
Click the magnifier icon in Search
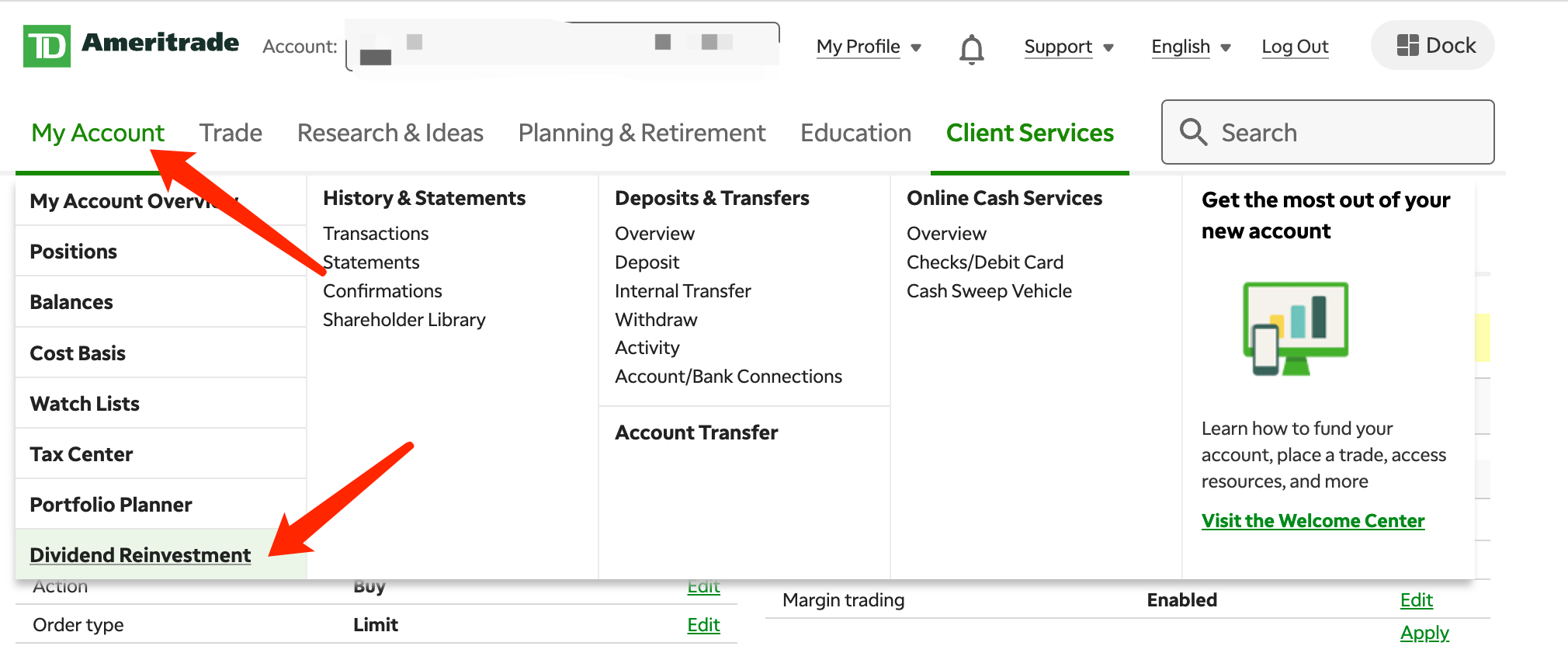click(x=1193, y=132)
